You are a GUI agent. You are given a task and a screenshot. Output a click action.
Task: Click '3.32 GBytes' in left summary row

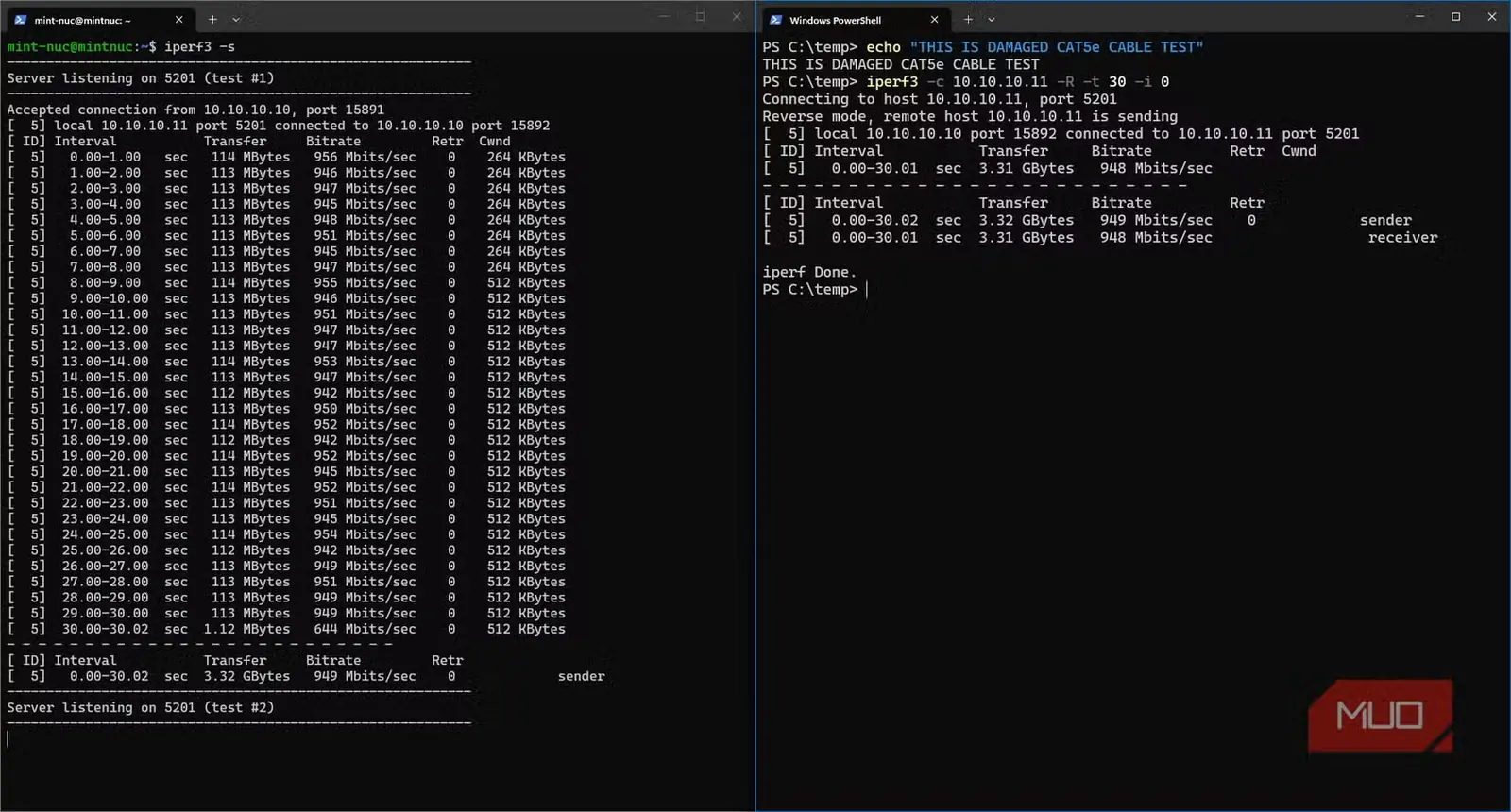tap(246, 676)
